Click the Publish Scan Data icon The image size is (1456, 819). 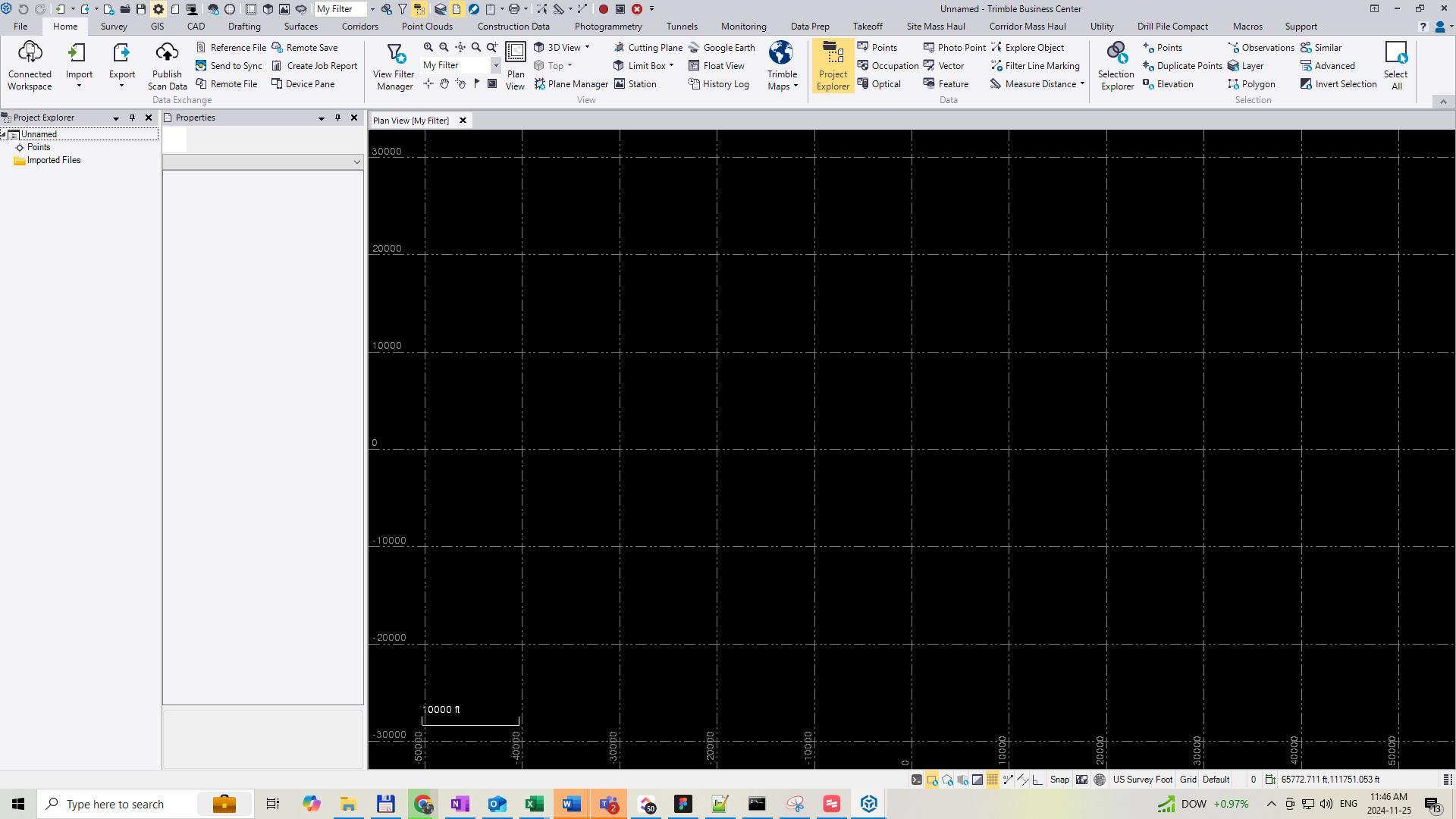[167, 54]
